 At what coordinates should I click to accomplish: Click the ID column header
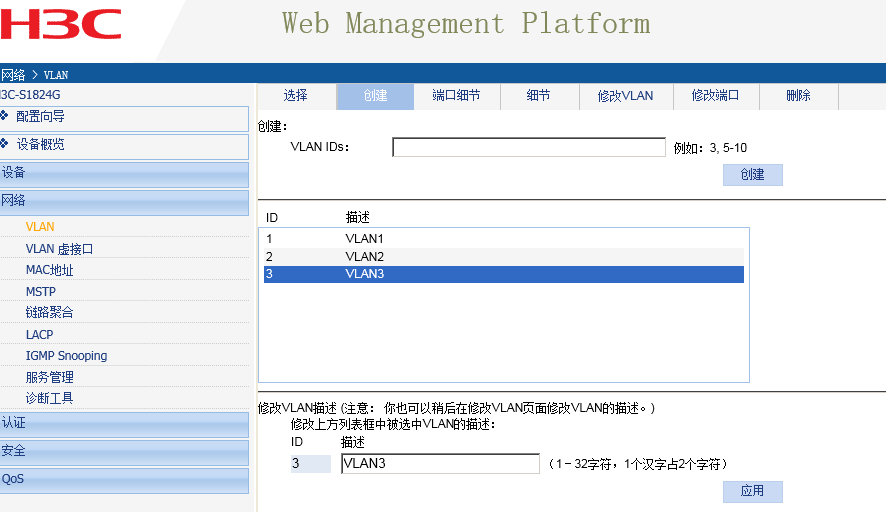272,218
